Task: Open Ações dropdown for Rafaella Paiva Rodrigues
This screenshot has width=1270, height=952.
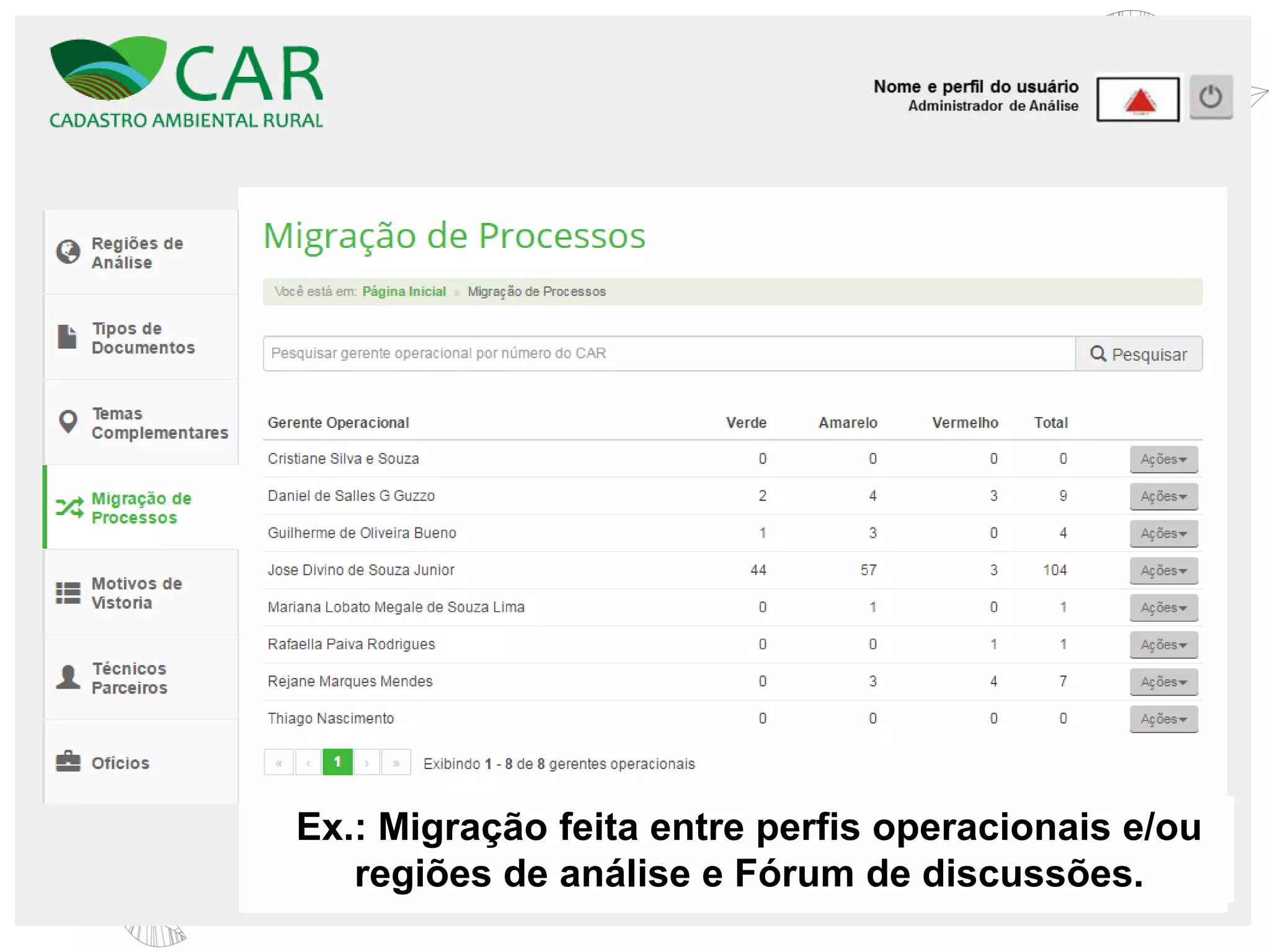Action: pyautogui.click(x=1163, y=645)
